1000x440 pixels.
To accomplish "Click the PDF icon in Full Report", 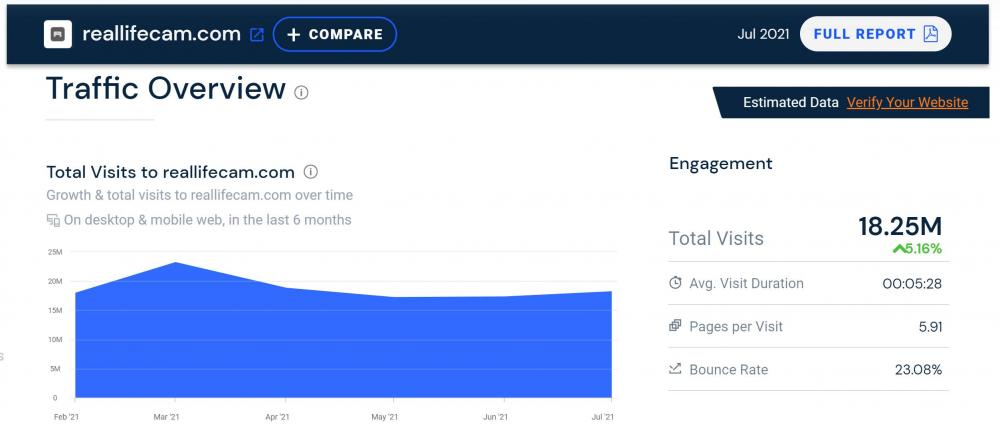I will pyautogui.click(x=931, y=34).
